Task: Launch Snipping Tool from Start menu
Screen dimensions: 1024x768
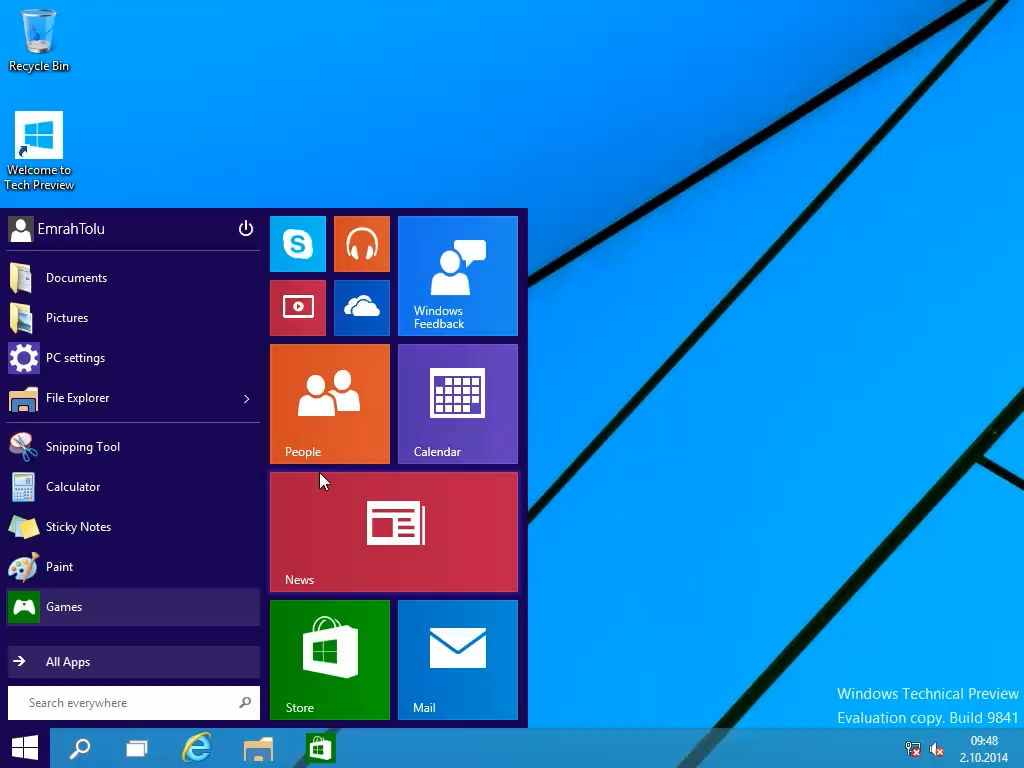Action: coord(133,447)
